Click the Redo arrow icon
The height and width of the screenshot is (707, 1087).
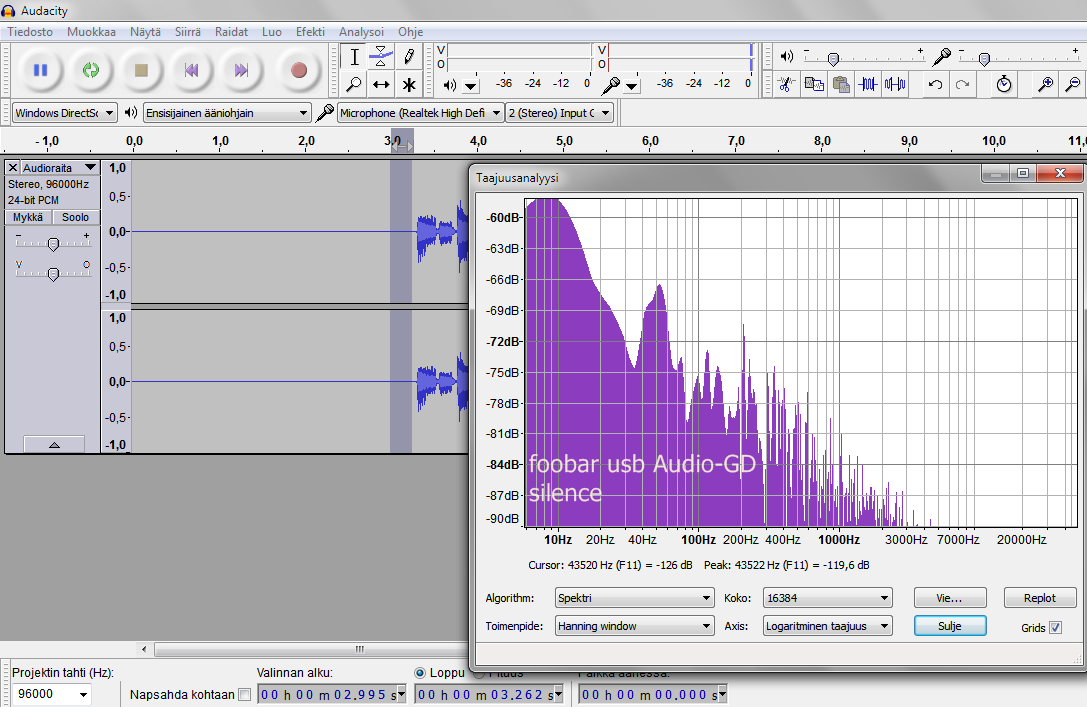tap(962, 85)
